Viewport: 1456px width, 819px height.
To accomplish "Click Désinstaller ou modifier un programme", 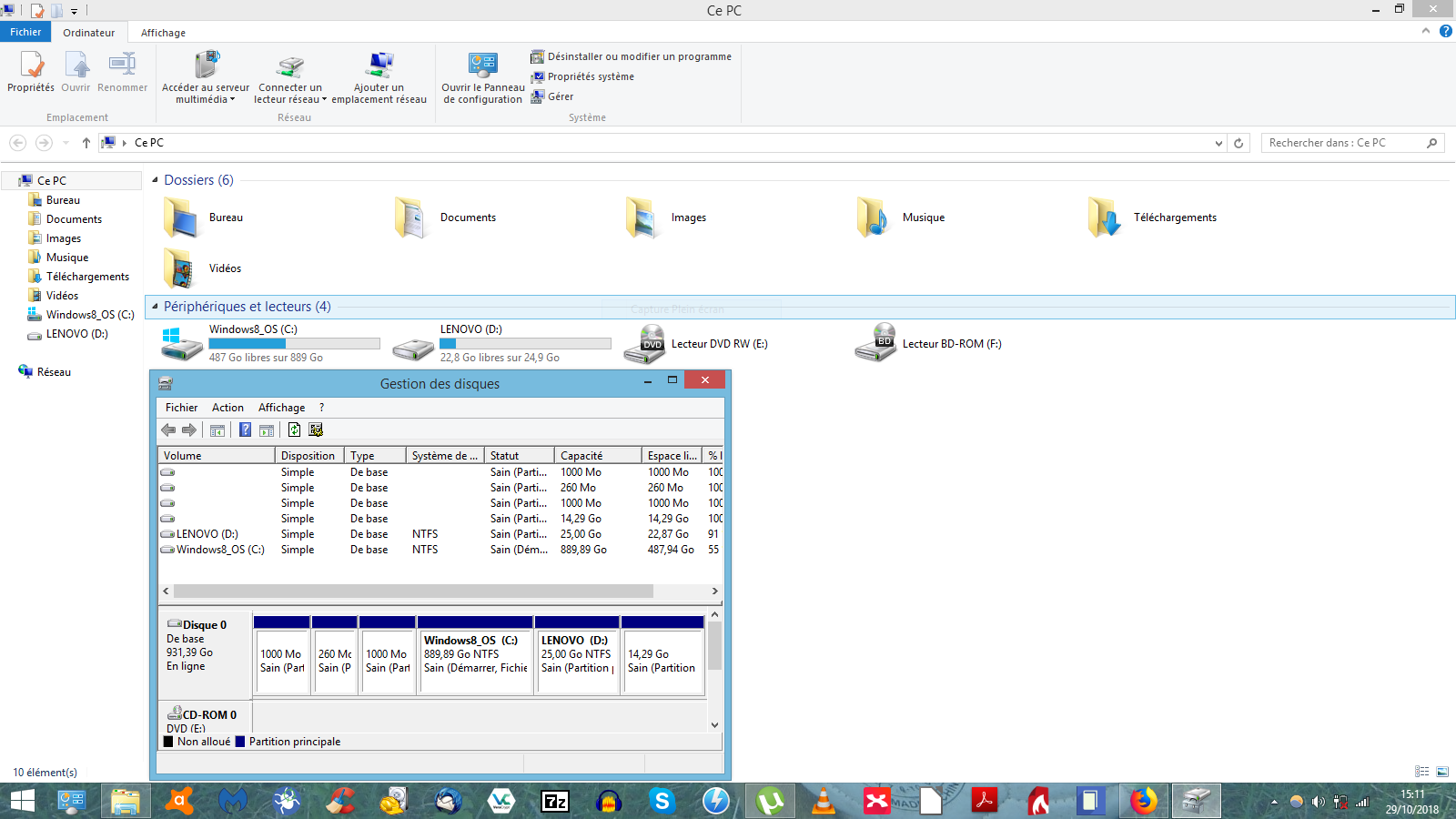I will coord(632,56).
